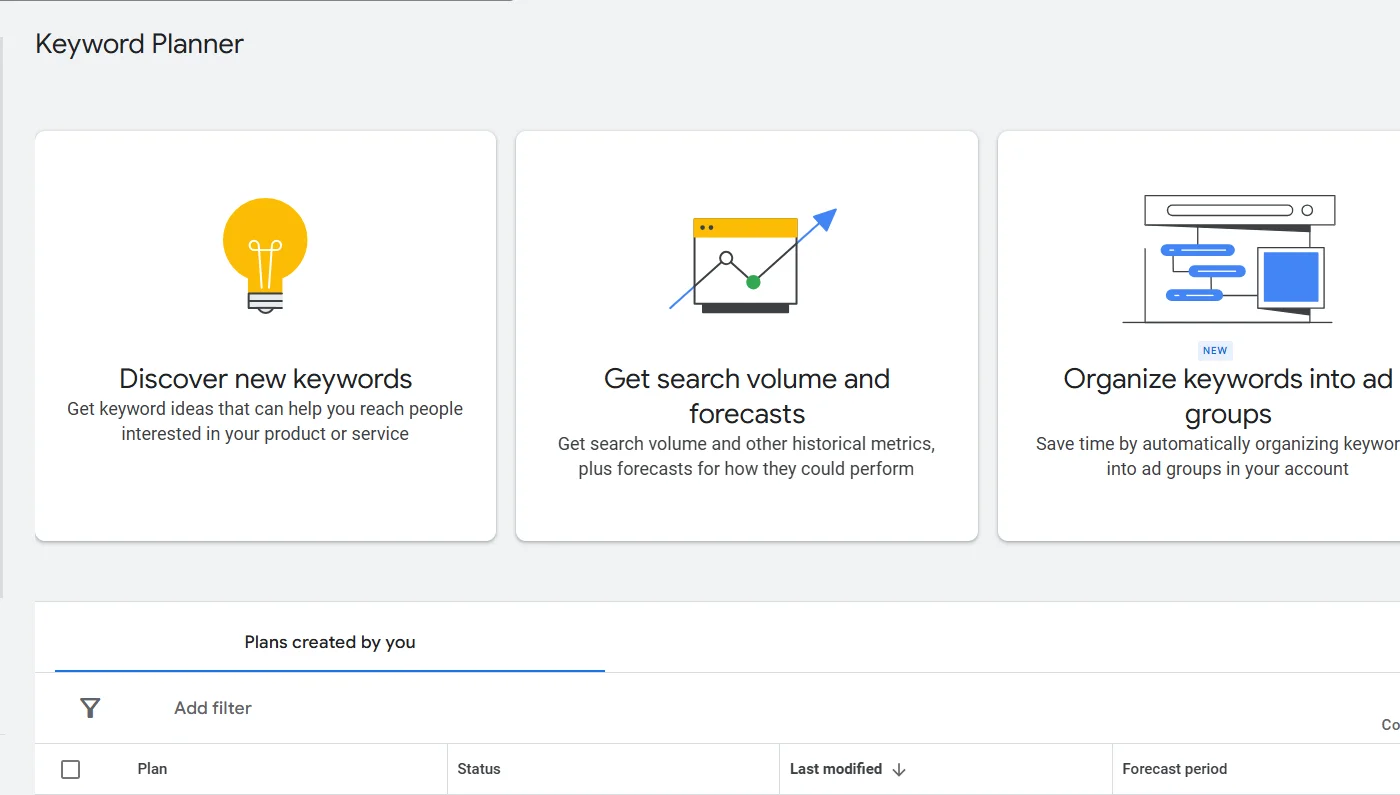Sort by the Status column header
This screenshot has height=795, width=1400.
coord(479,769)
